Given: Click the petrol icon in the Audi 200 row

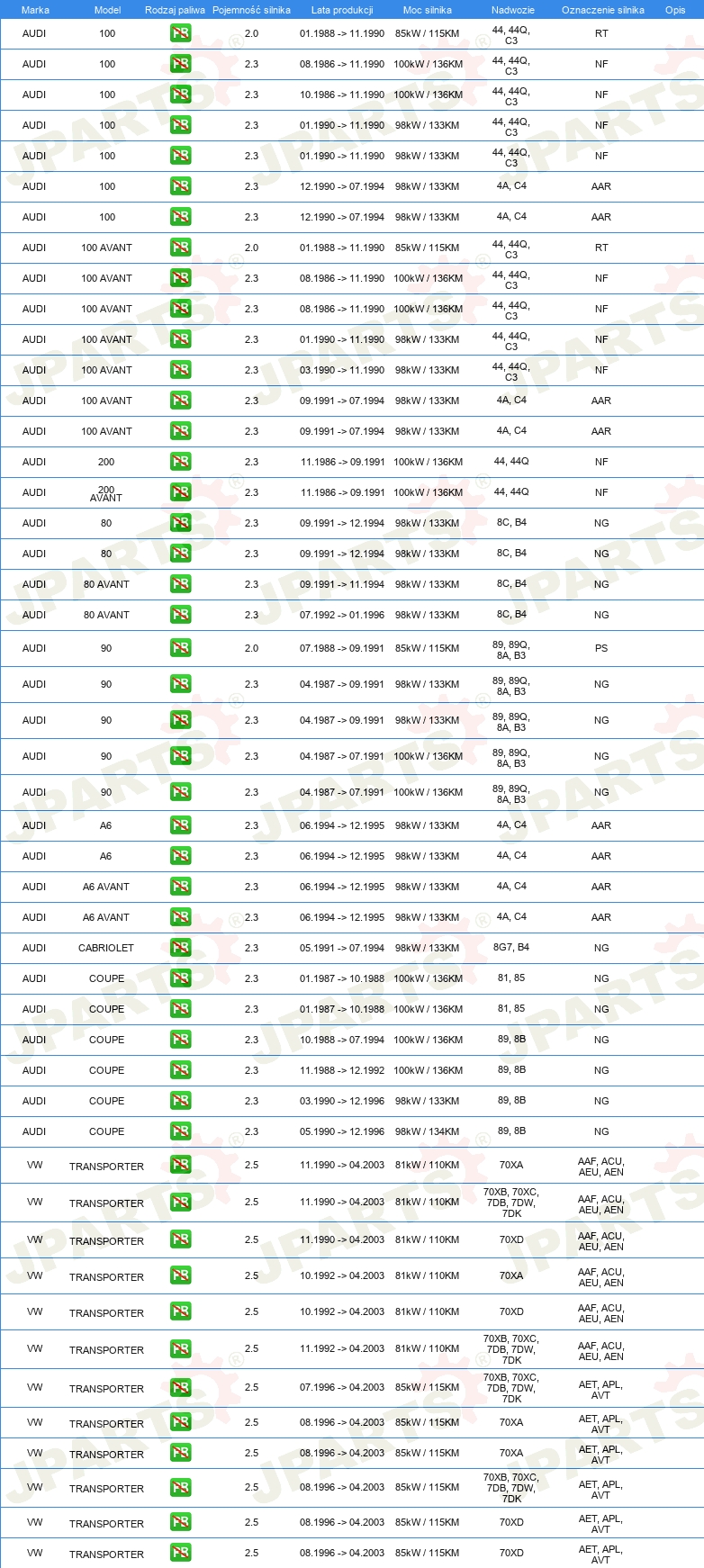Looking at the screenshot, I should click(x=180, y=462).
